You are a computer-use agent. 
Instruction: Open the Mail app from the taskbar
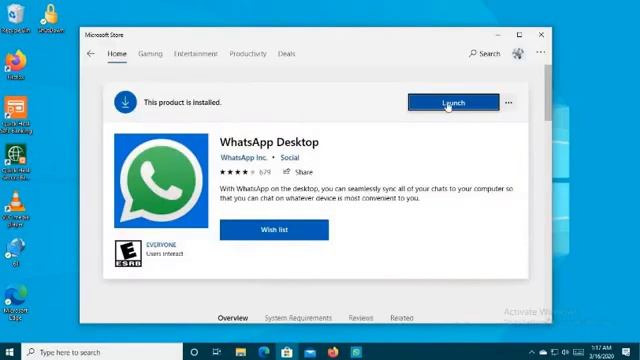pos(310,352)
